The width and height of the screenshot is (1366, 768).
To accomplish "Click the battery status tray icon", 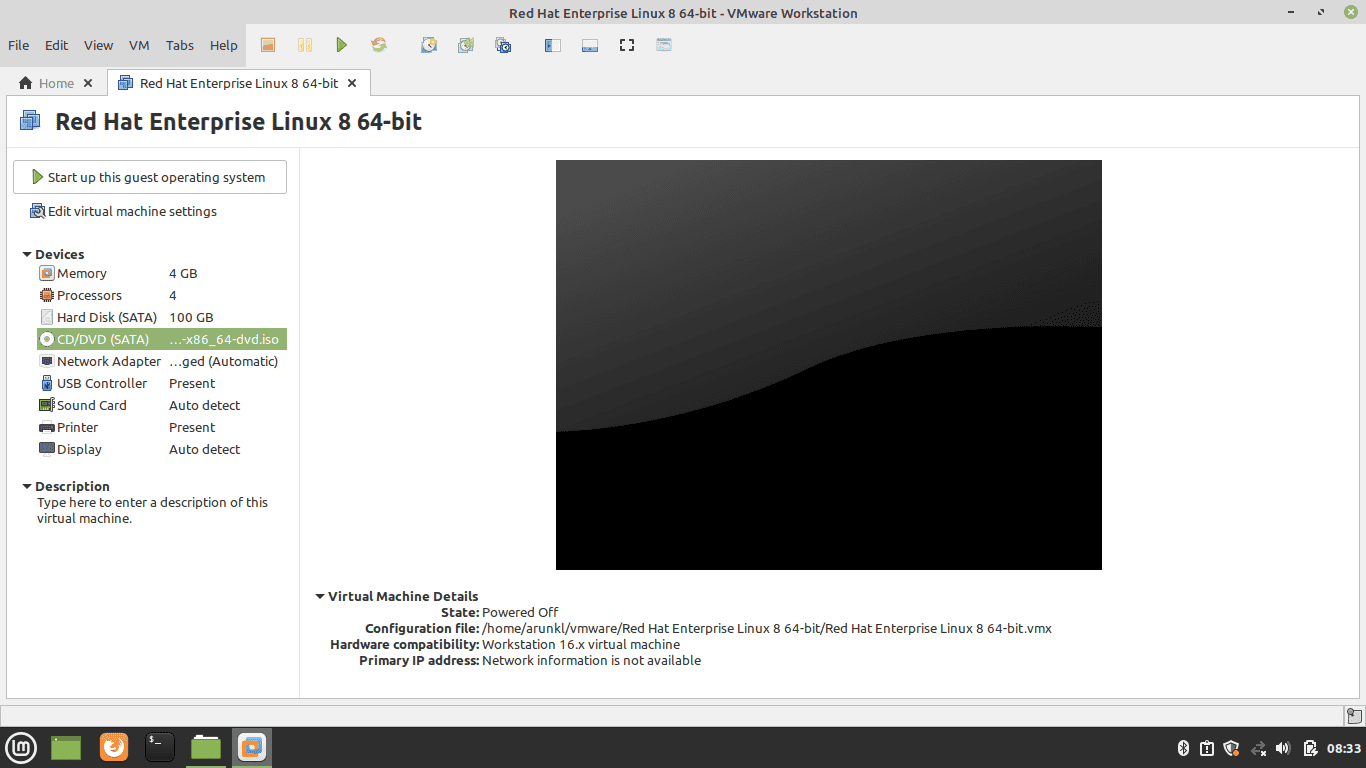I will (x=1310, y=748).
